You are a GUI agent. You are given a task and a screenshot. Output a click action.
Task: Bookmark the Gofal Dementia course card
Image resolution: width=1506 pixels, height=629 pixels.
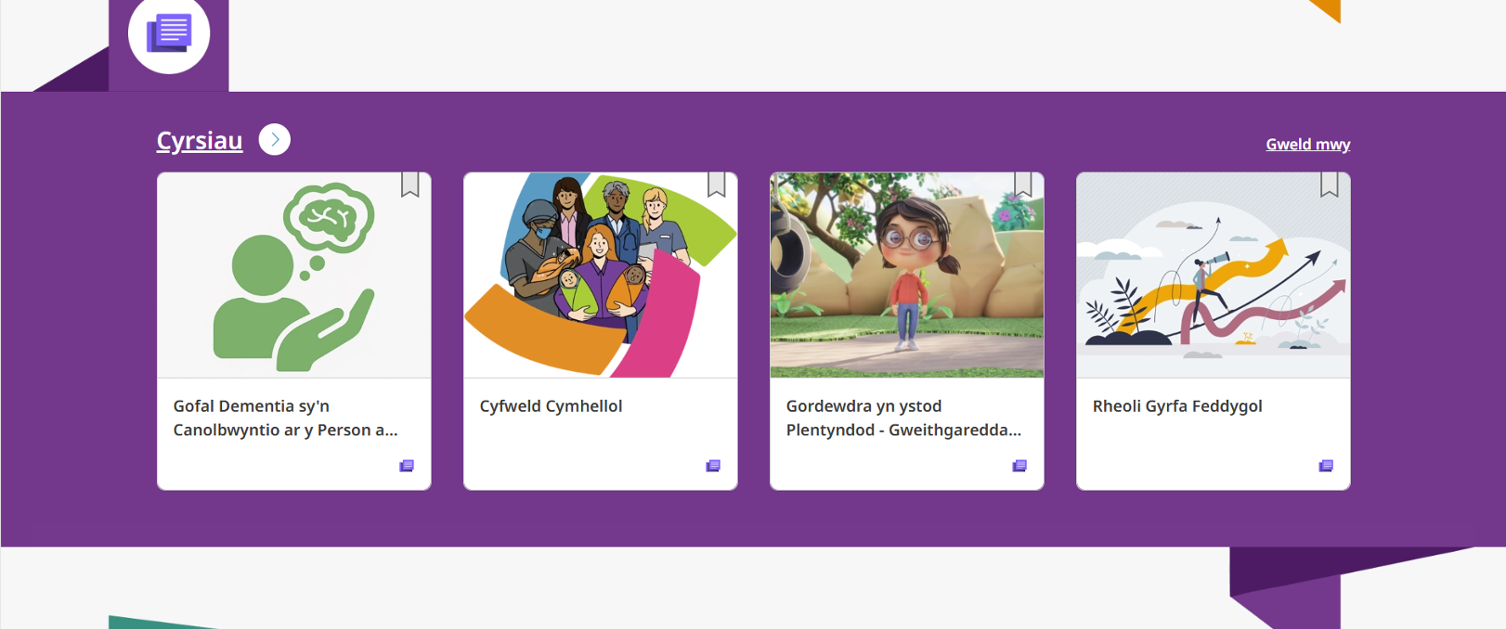point(410,184)
